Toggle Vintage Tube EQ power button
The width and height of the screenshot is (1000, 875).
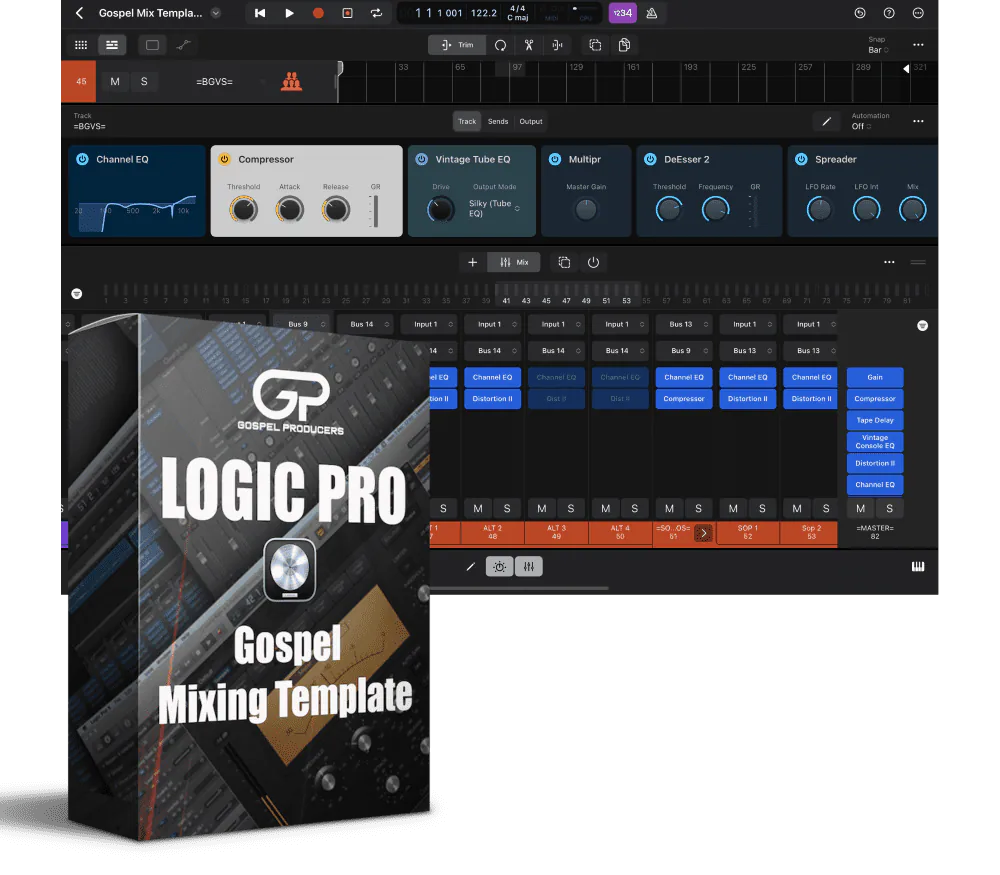[x=422, y=159]
